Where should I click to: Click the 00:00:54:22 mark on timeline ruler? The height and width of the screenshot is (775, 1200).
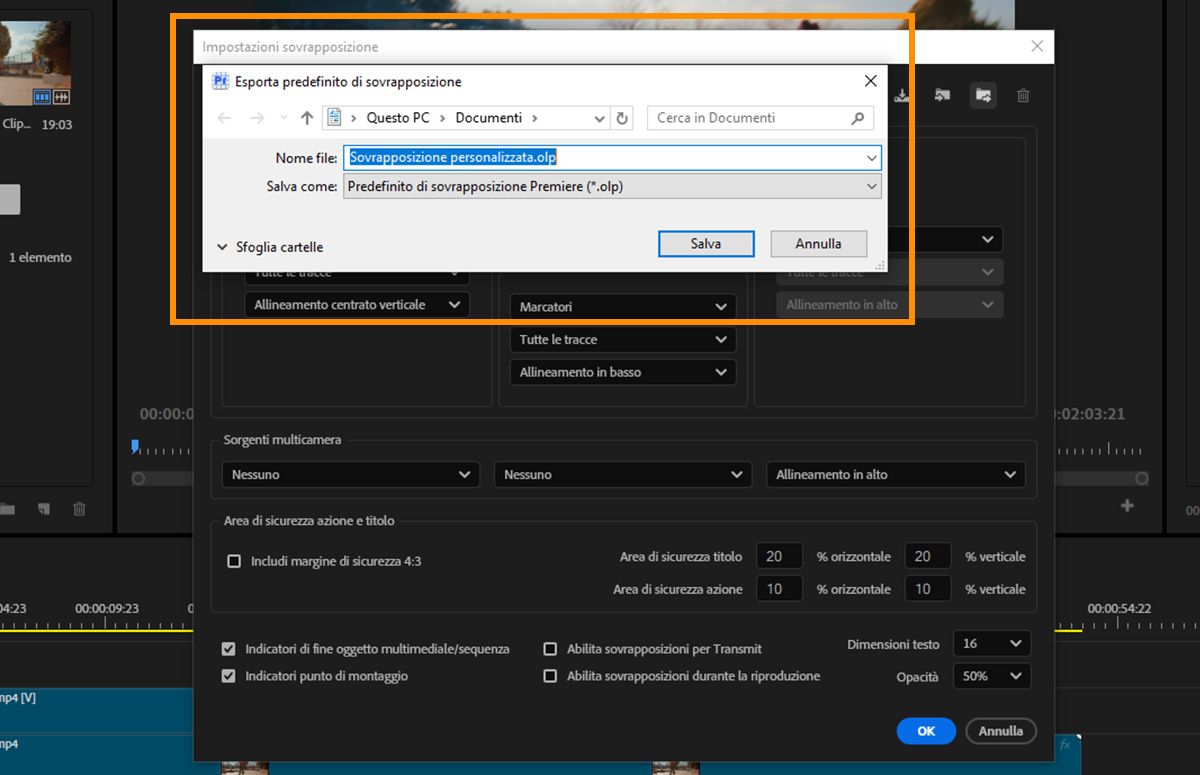(x=1119, y=608)
